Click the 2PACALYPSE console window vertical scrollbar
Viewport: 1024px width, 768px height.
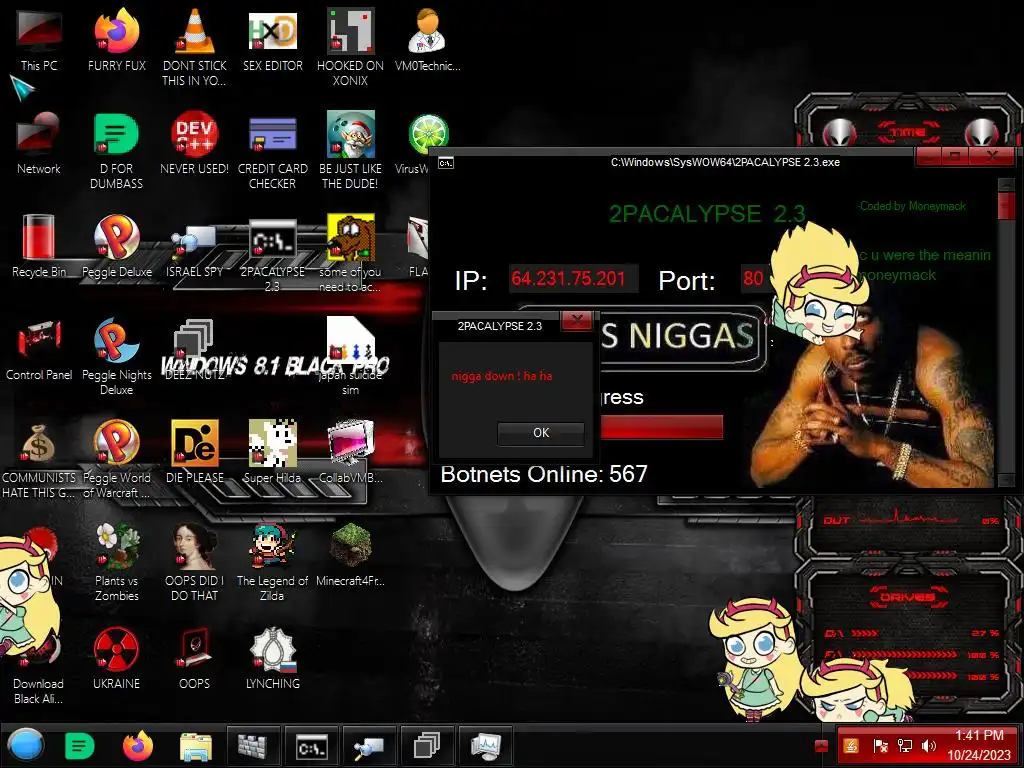(x=1006, y=331)
